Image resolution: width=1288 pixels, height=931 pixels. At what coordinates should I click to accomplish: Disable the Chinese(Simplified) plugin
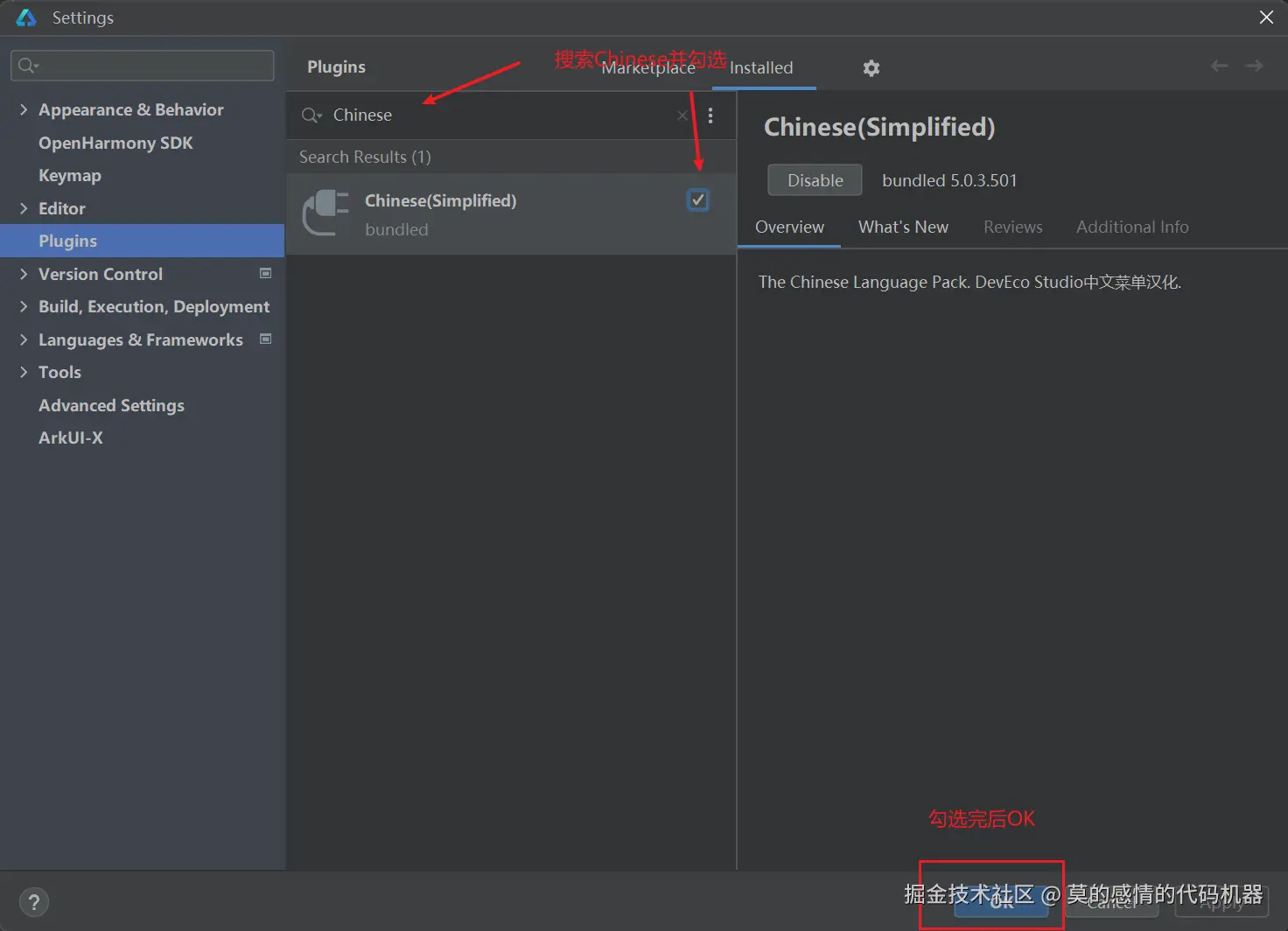pyautogui.click(x=815, y=180)
